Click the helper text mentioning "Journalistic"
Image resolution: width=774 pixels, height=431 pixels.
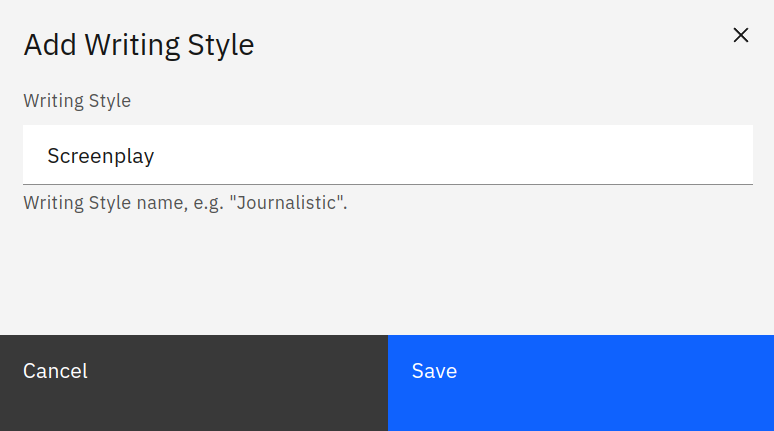[x=185, y=204]
